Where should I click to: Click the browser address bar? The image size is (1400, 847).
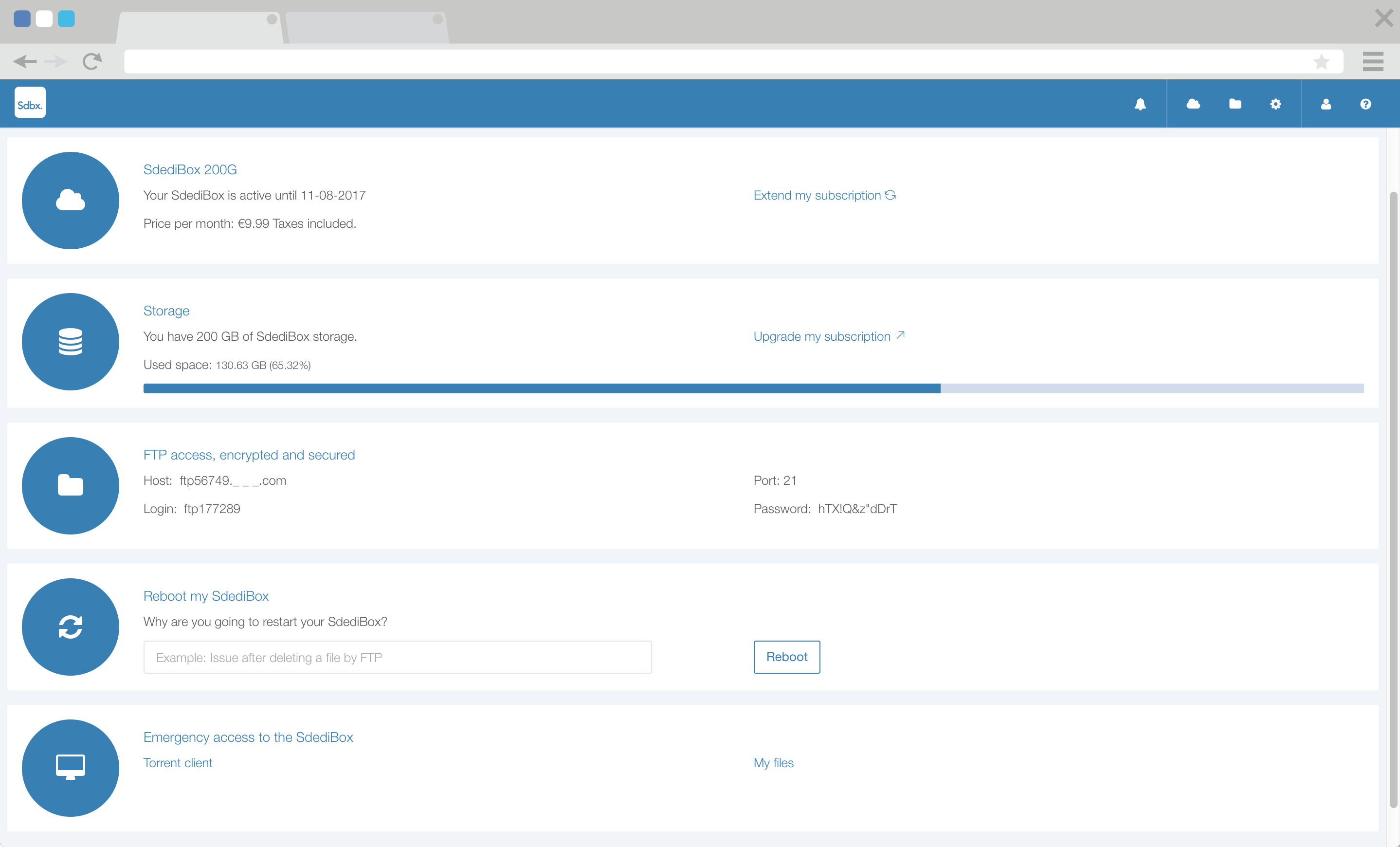(733, 61)
